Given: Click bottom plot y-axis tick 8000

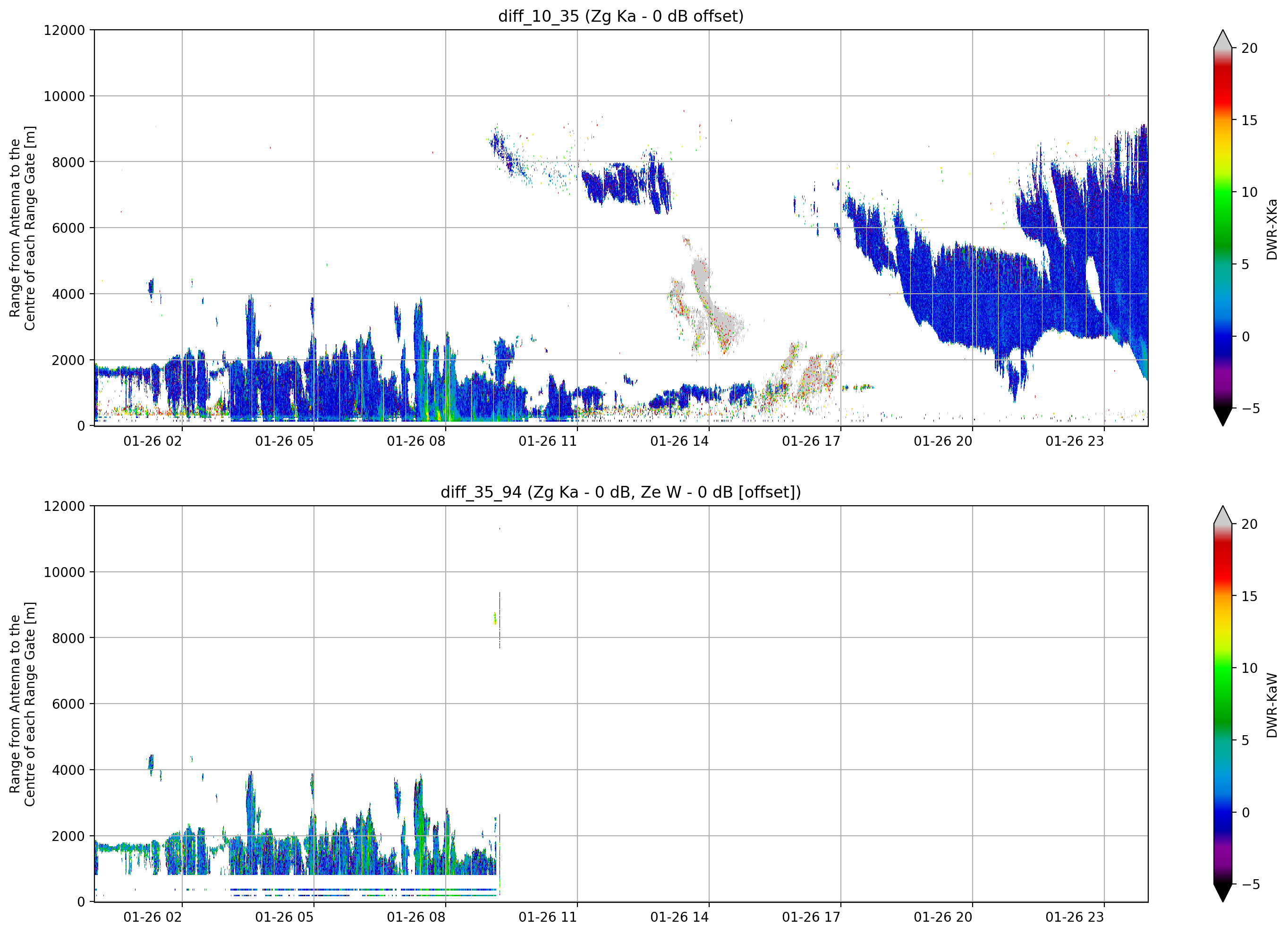Looking at the screenshot, I should (68, 638).
